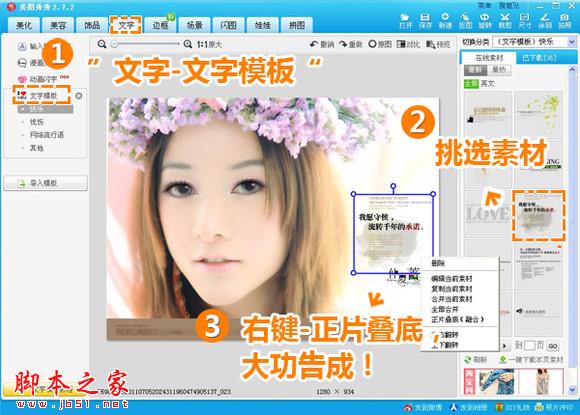The image size is (580, 415).
Task: Click the GO page jump button
Action: tap(553, 346)
